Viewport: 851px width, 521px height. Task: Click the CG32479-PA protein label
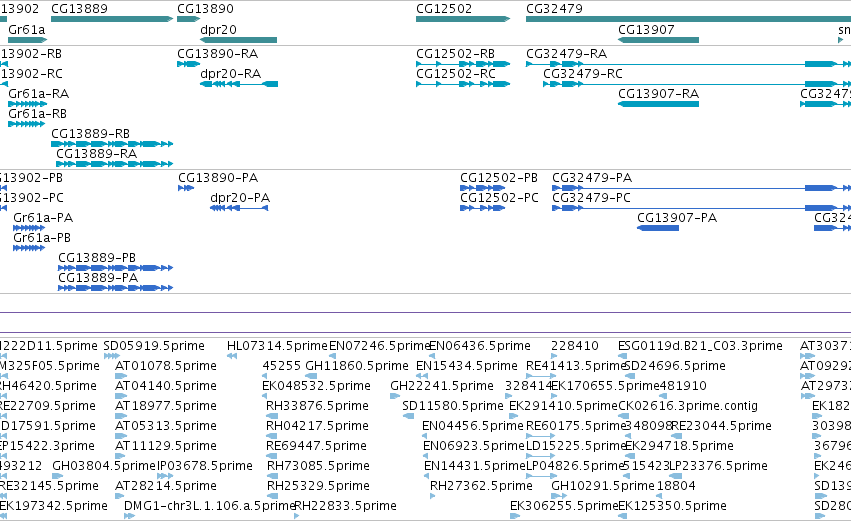pyautogui.click(x=592, y=177)
